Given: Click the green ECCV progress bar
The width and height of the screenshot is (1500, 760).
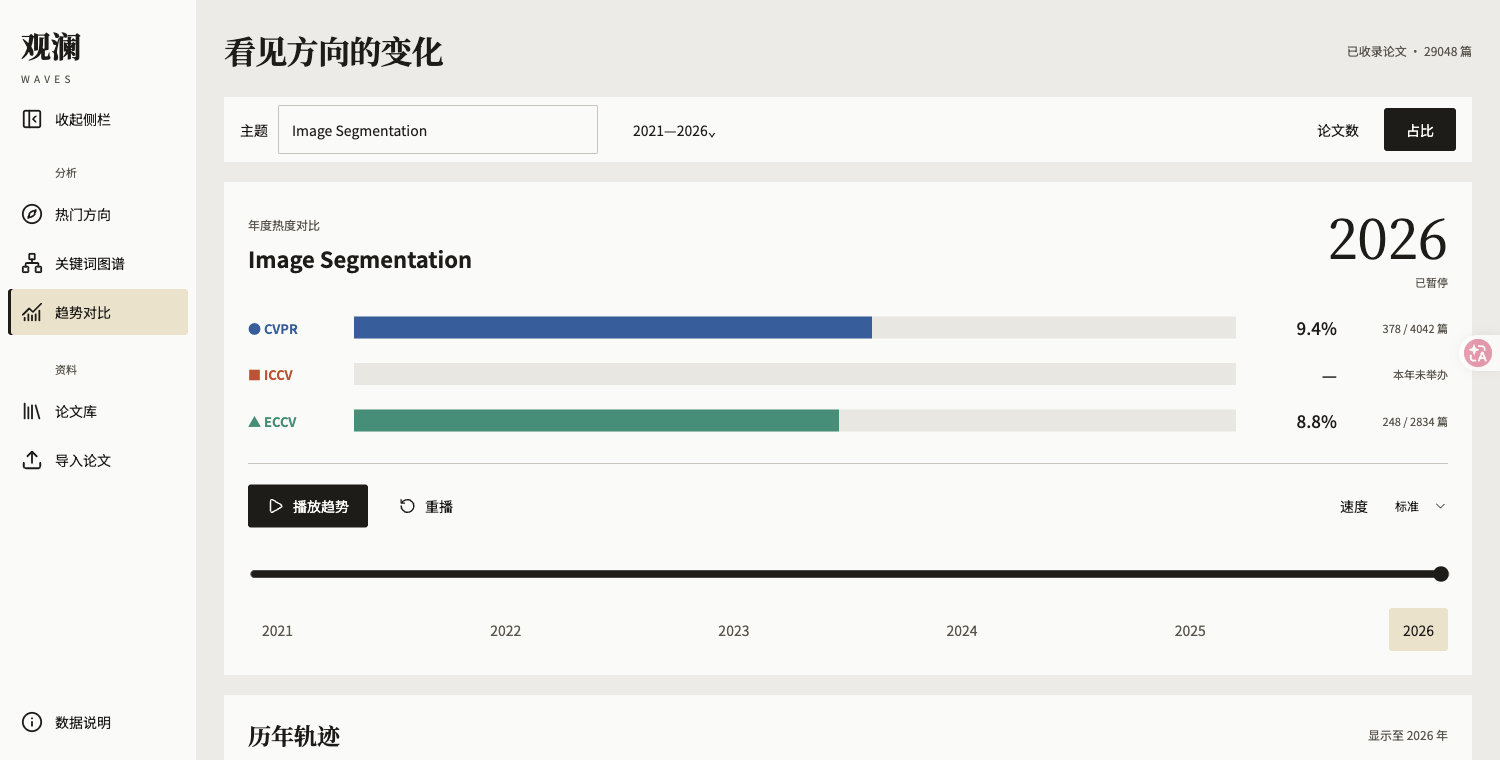Looking at the screenshot, I should coord(596,421).
